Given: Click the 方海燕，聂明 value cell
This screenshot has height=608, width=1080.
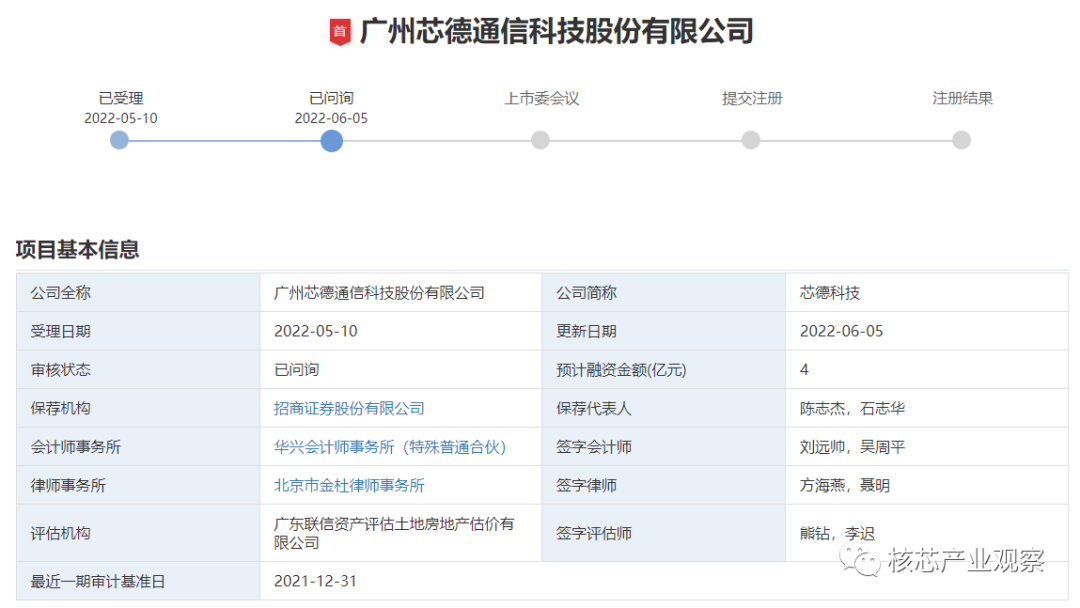Looking at the screenshot, I should tap(926, 485).
